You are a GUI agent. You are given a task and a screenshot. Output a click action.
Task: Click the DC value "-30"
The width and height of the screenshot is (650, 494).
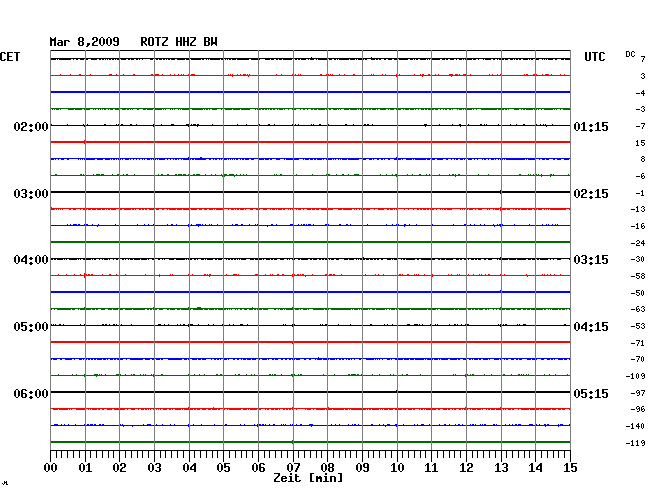(638, 259)
